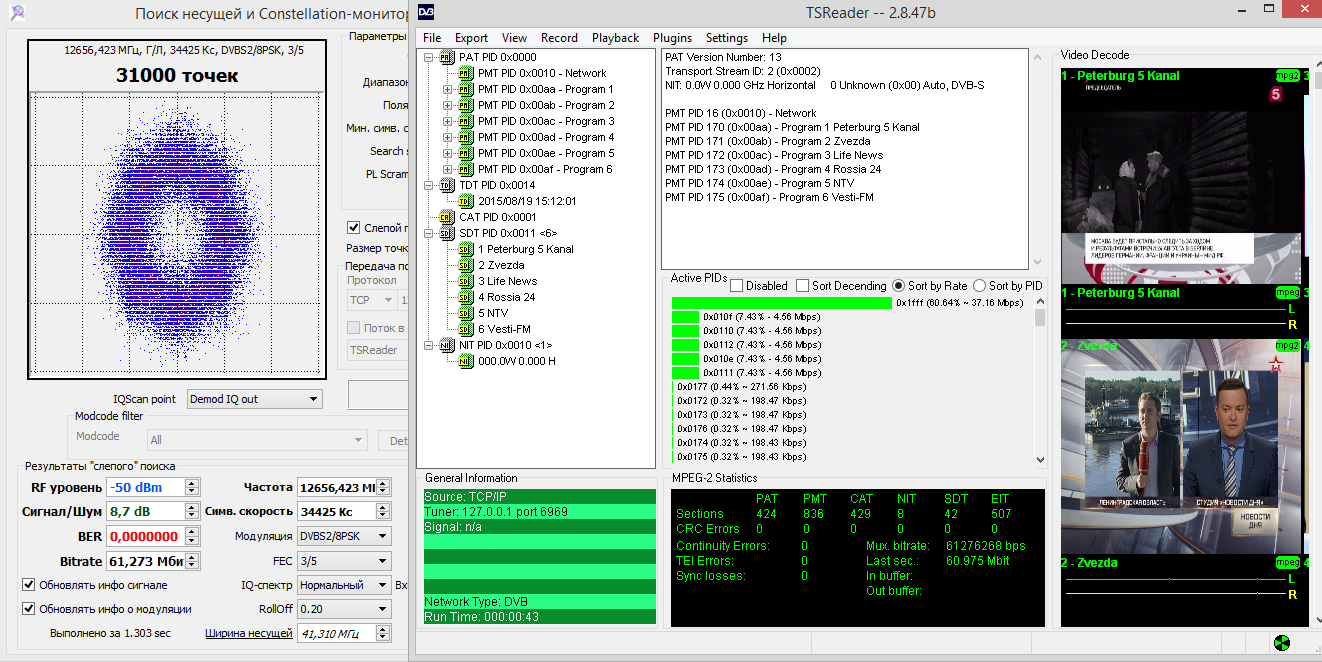The height and width of the screenshot is (662, 1322).
Task: Open the Record menu
Action: (559, 38)
